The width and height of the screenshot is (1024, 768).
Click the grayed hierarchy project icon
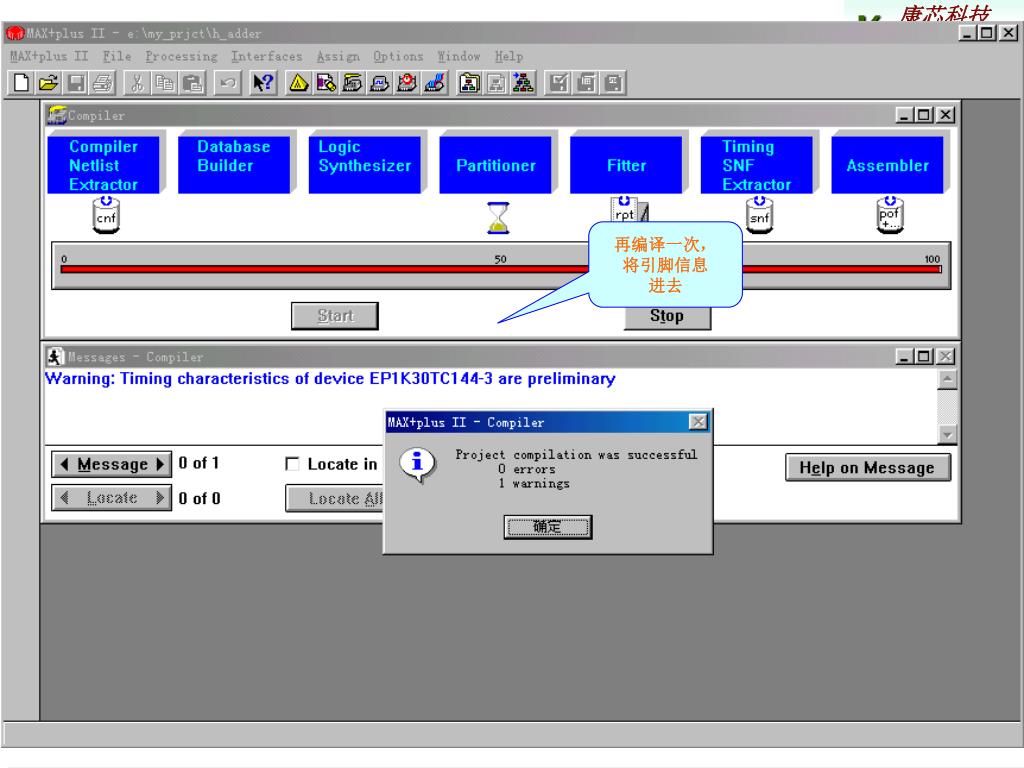pos(496,83)
